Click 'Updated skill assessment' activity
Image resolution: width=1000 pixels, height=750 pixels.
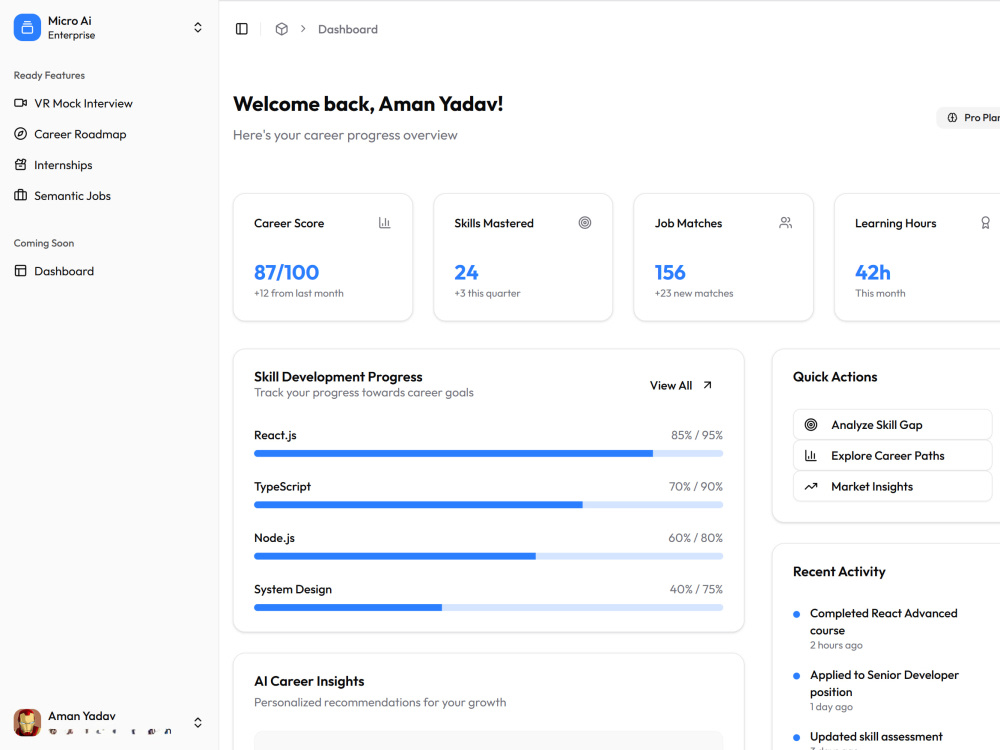[x=876, y=737]
